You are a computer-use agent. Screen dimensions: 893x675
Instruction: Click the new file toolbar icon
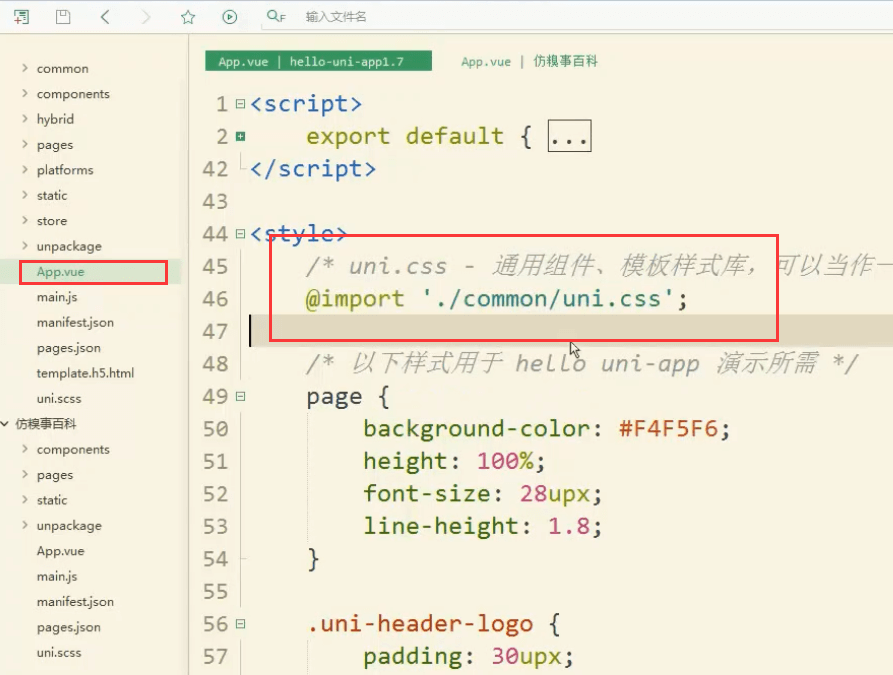pos(22,17)
